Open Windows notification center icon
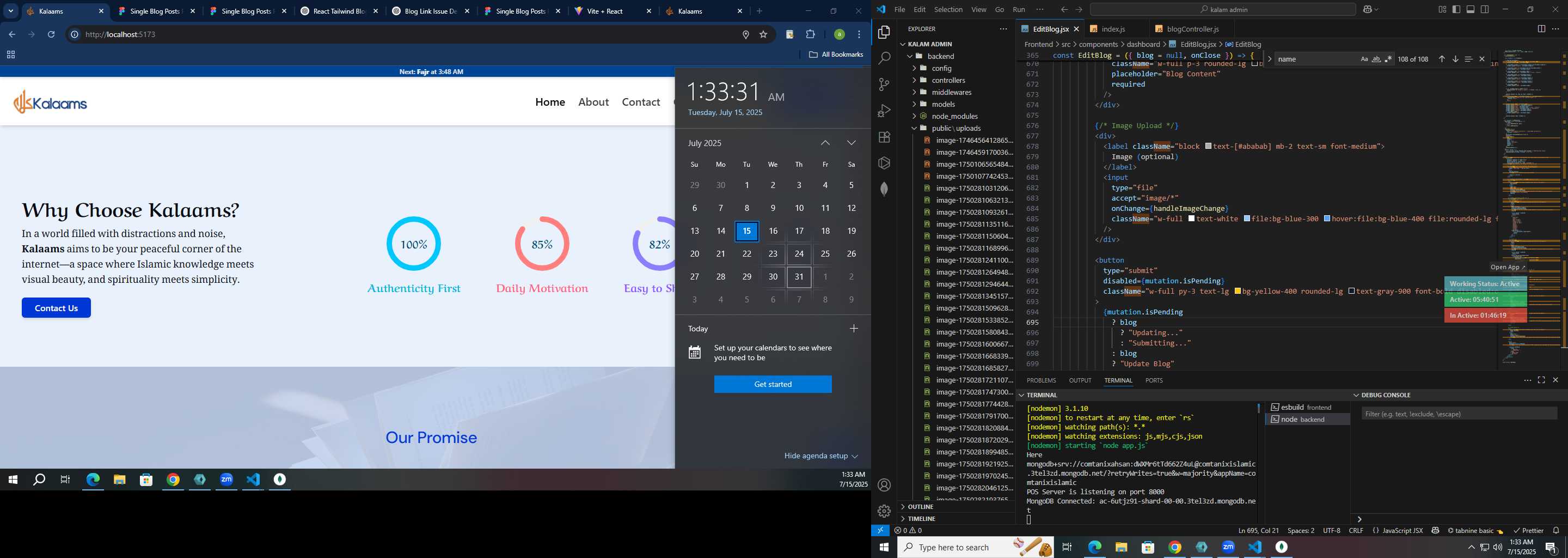1568x558 pixels. [1551, 548]
